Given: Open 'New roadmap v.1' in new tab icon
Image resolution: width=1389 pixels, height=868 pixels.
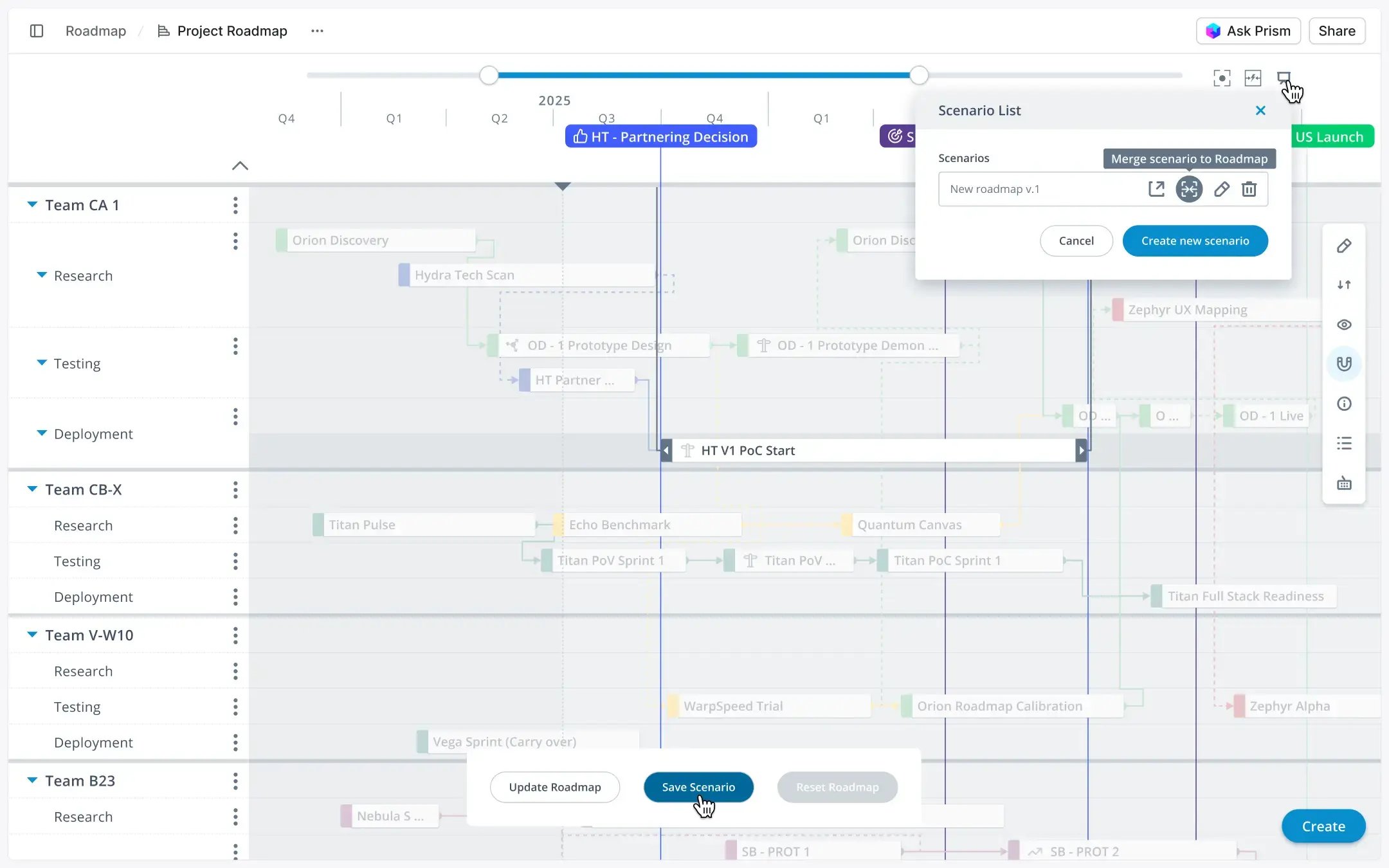Looking at the screenshot, I should (1156, 188).
